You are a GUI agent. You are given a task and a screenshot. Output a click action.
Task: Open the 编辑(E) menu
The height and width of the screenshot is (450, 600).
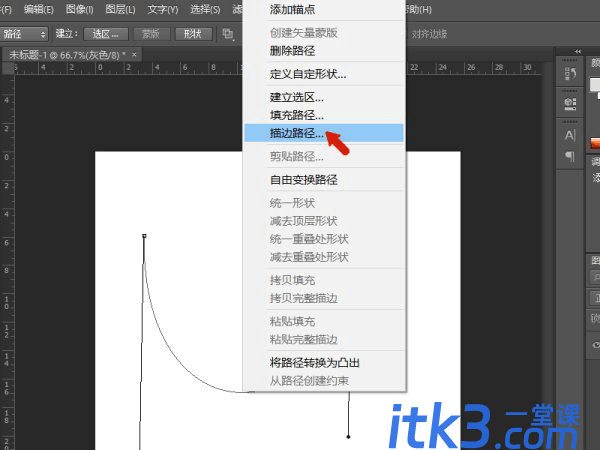coord(38,9)
